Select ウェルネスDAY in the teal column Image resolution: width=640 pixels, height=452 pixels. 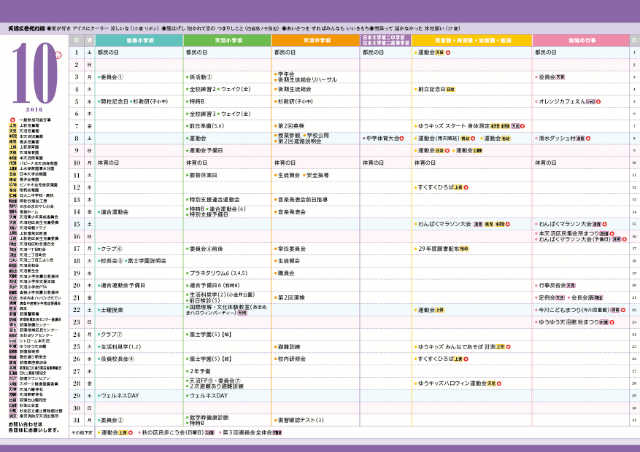coord(120,396)
